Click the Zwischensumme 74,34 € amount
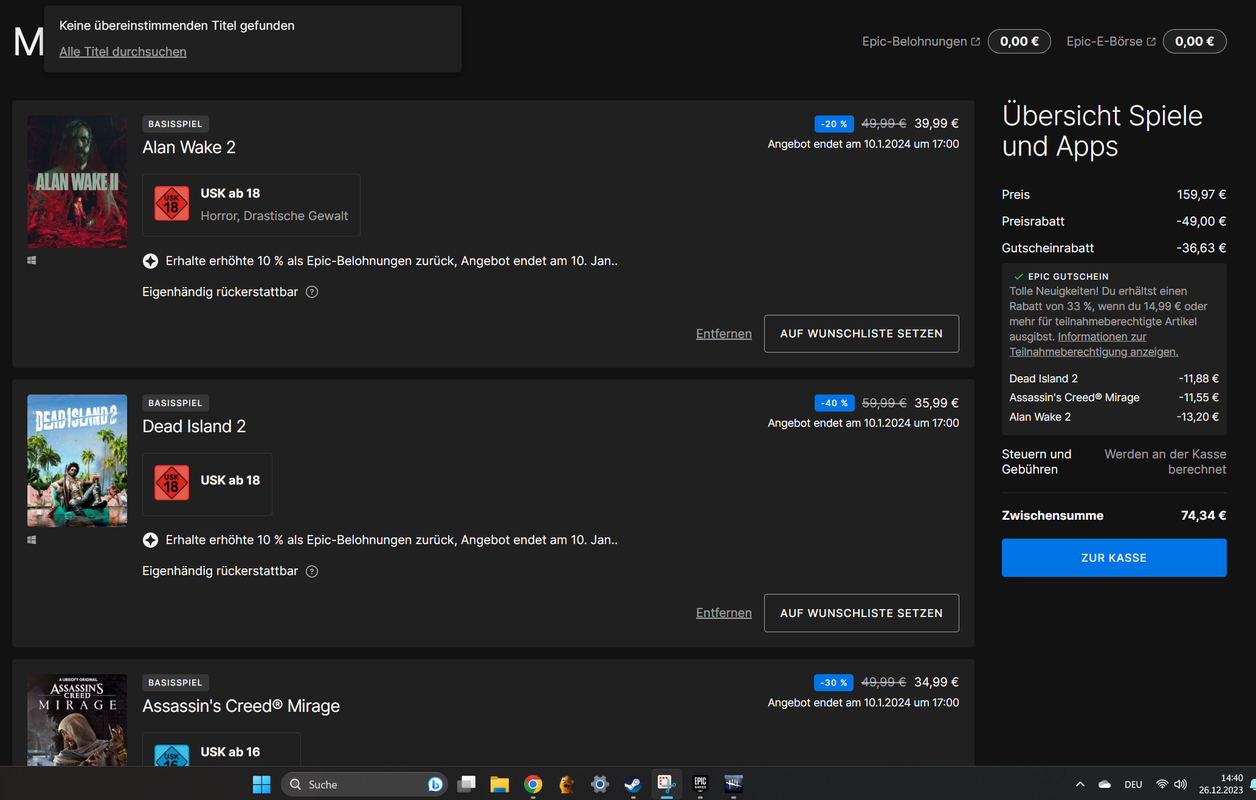This screenshot has height=800, width=1256. tap(1203, 516)
